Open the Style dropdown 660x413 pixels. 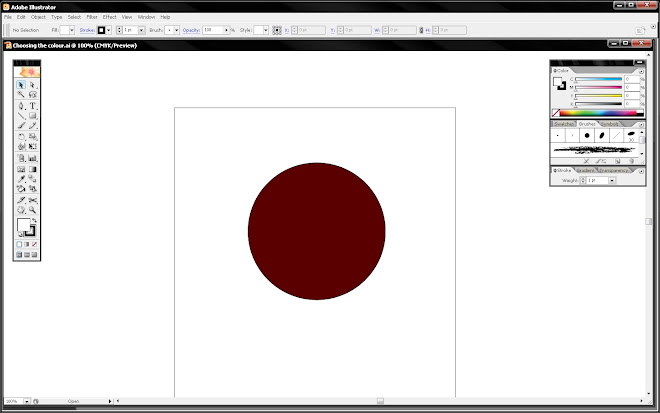coord(266,30)
